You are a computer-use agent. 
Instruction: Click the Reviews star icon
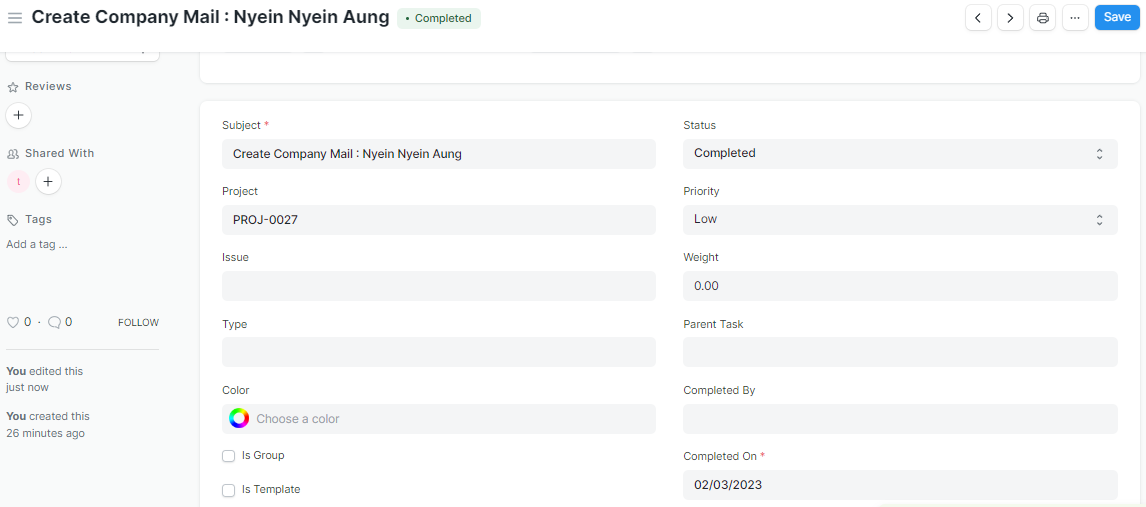pos(12,87)
